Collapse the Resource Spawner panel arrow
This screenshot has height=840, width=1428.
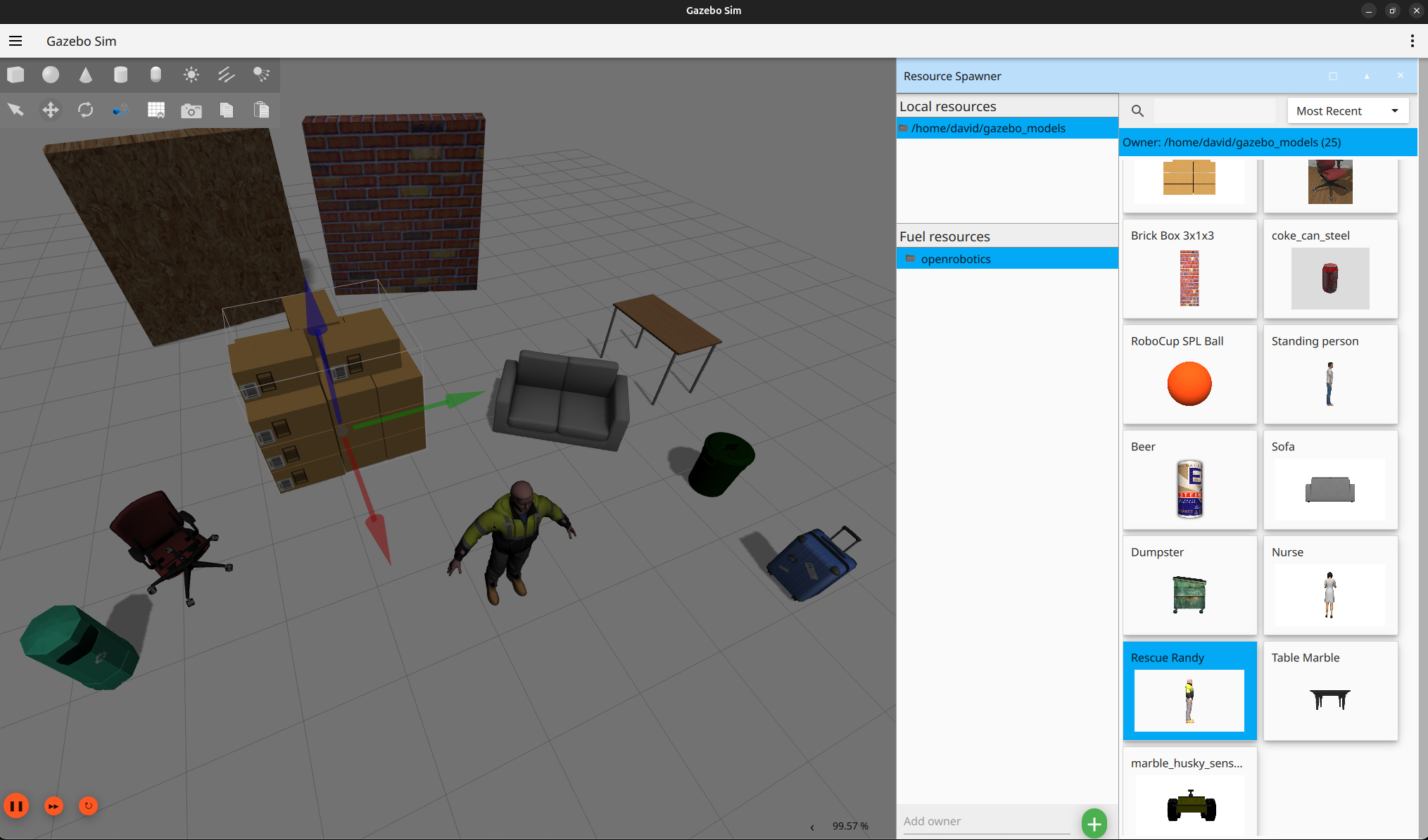[x=1367, y=76]
